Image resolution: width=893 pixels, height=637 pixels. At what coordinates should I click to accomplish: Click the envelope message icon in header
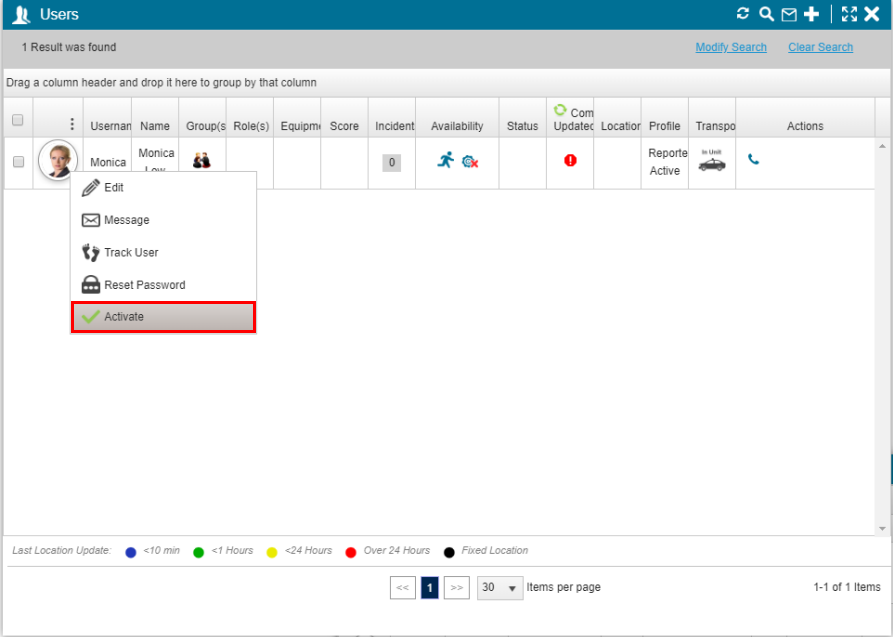pos(789,14)
